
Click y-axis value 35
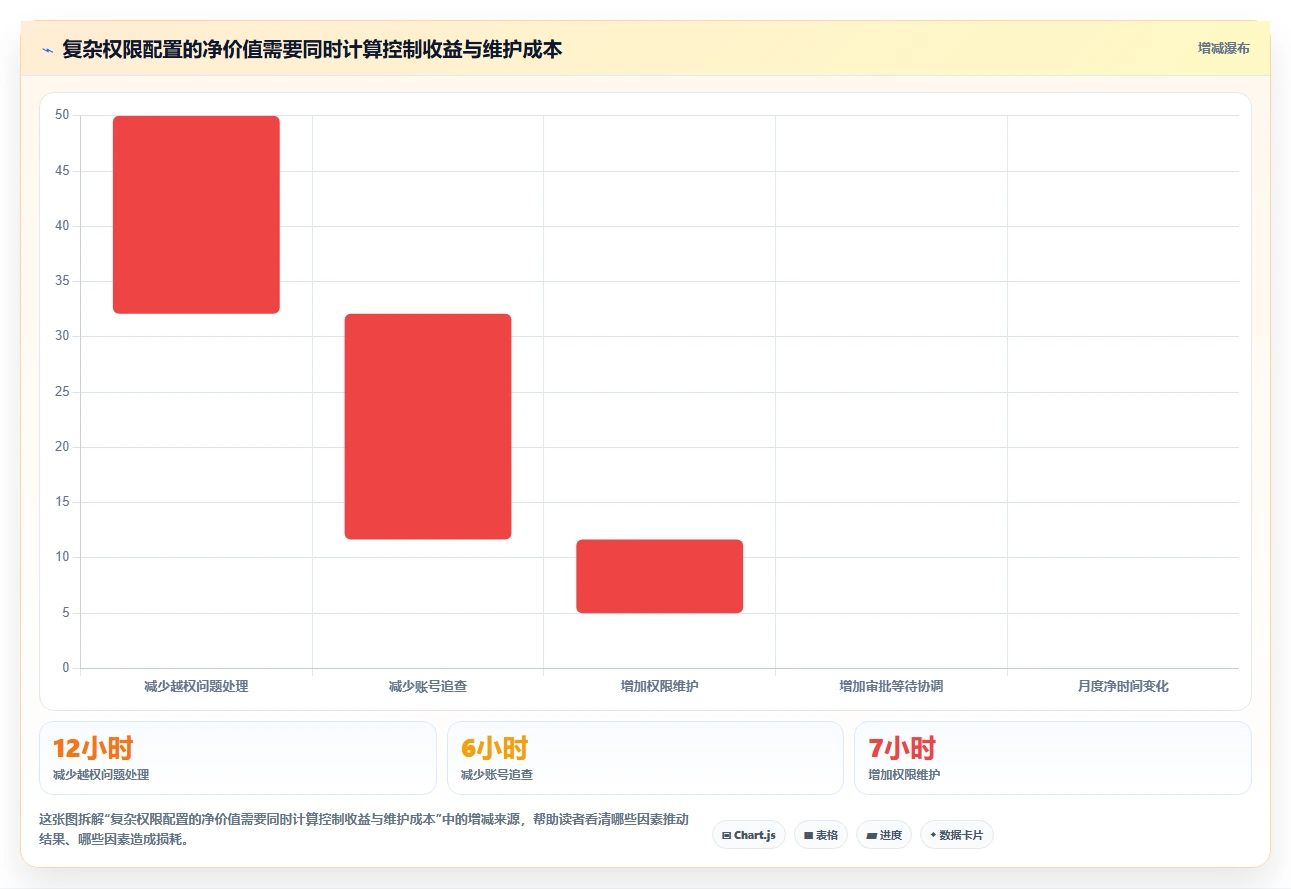(x=63, y=281)
